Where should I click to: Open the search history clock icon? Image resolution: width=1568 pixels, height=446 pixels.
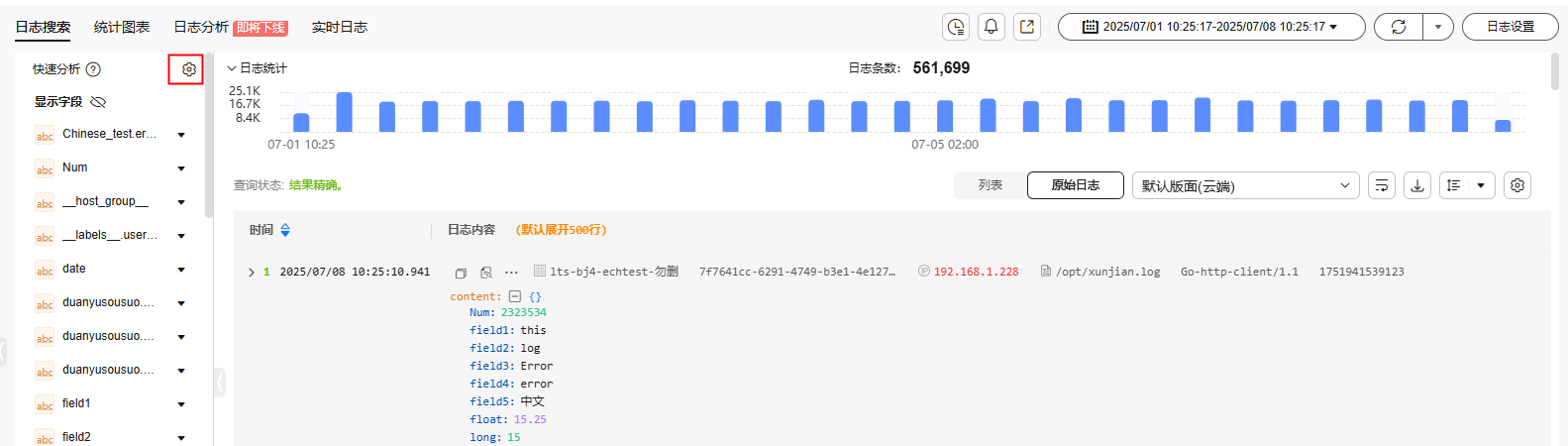coord(956,27)
